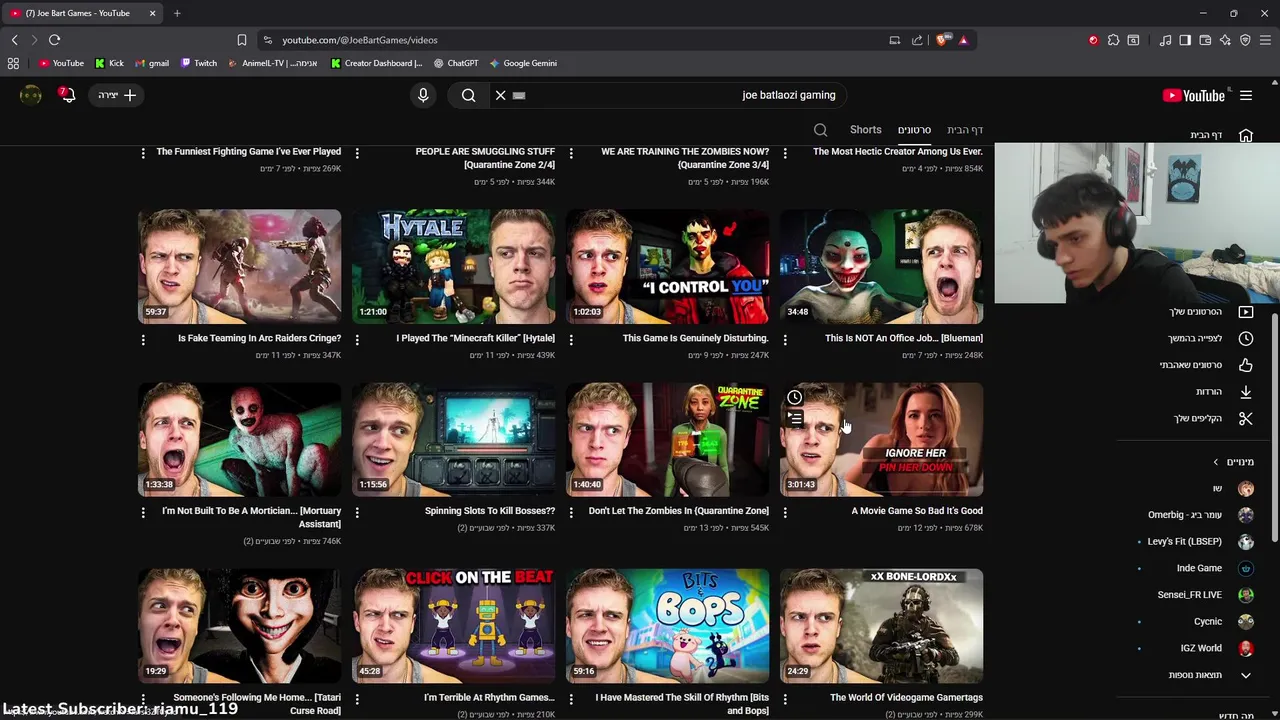The height and width of the screenshot is (720, 1280).
Task: Click the browser address bar URL
Action: [x=360, y=40]
